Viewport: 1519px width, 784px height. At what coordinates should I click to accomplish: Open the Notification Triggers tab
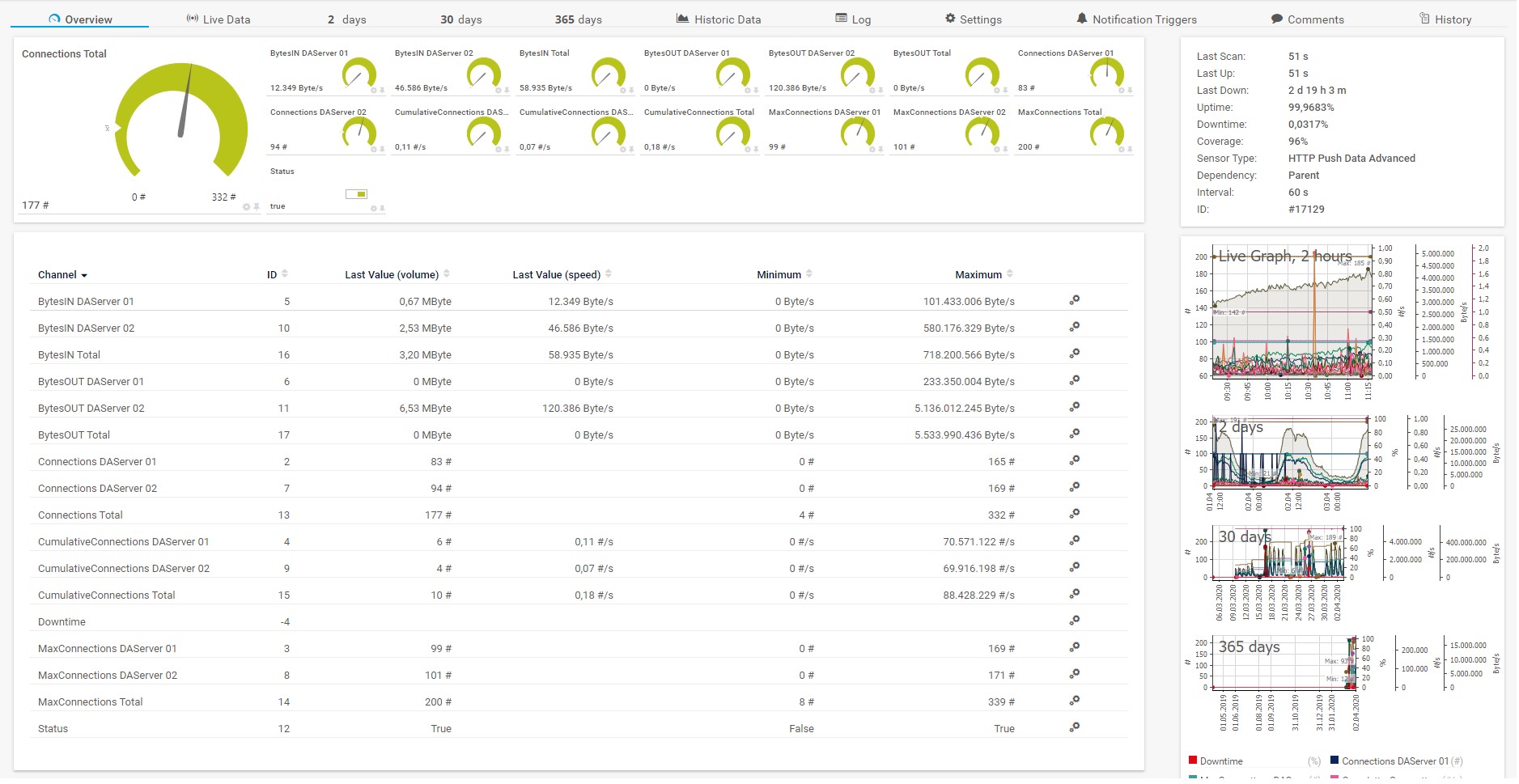[x=1135, y=19]
